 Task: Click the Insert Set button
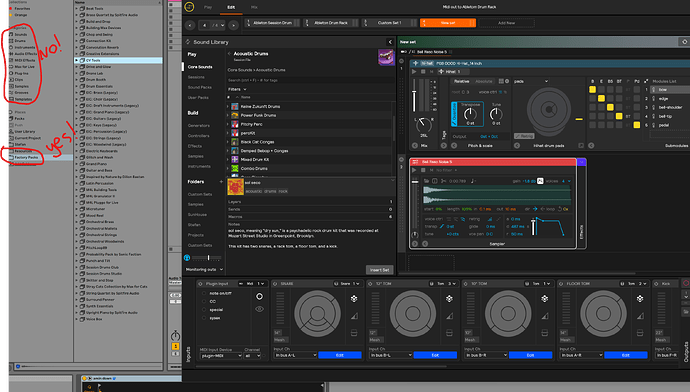(379, 270)
